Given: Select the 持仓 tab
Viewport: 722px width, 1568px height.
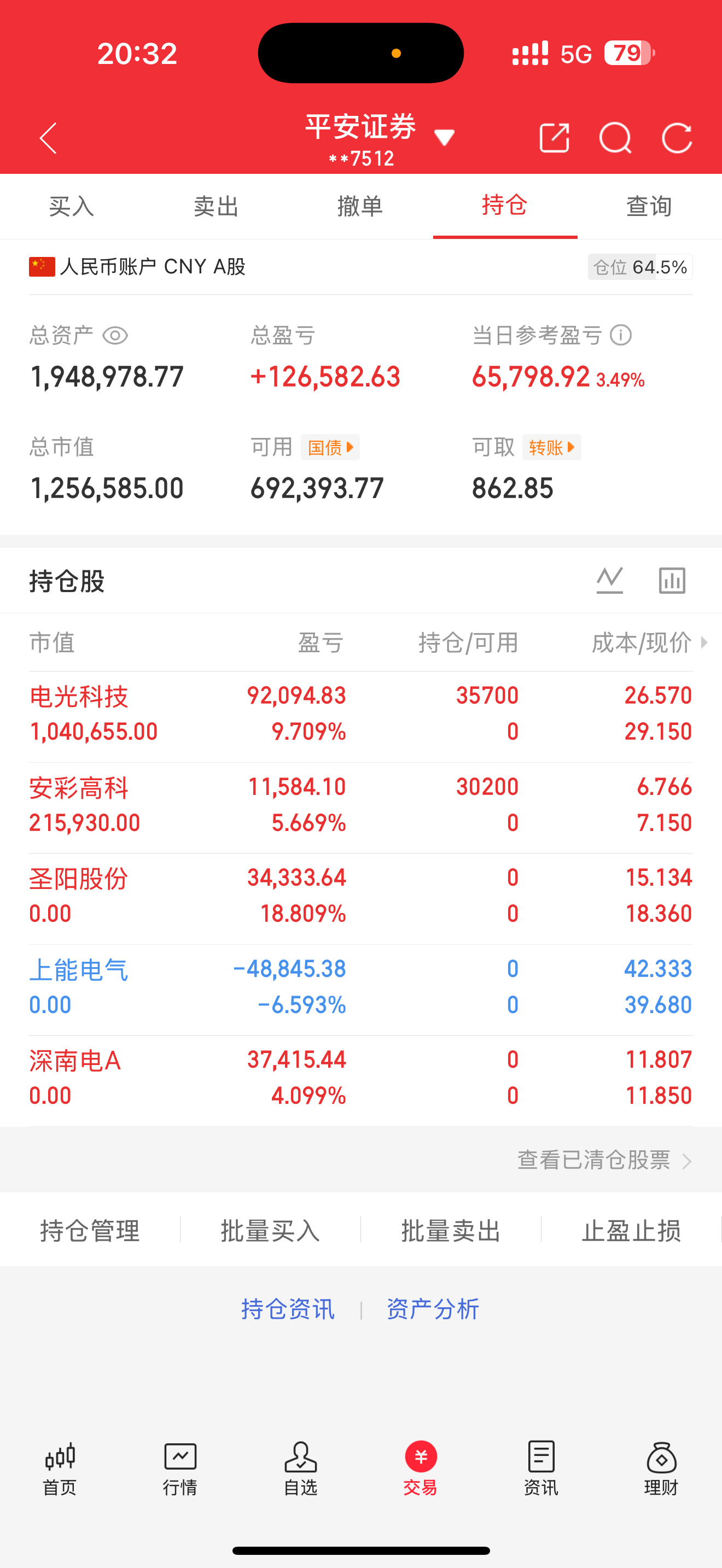Looking at the screenshot, I should point(505,205).
